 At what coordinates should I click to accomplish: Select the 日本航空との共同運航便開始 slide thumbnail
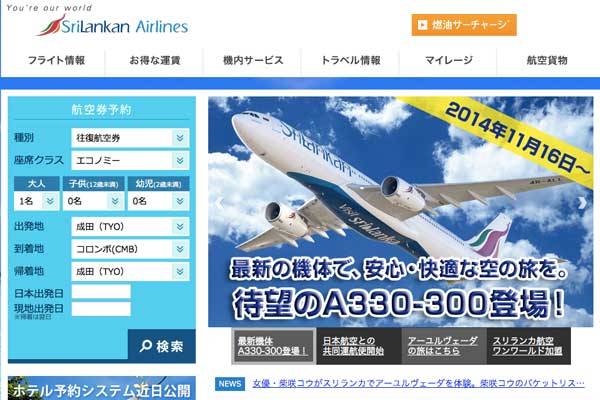(x=359, y=346)
